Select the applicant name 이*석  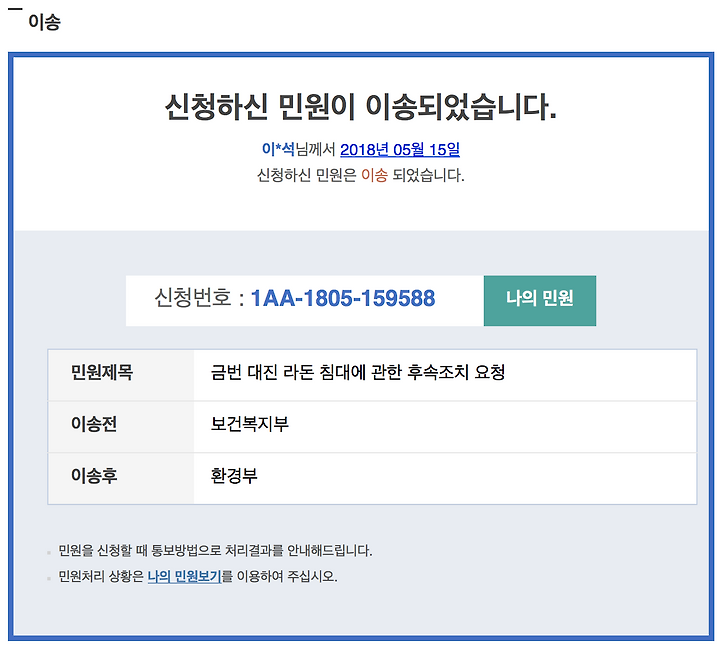pyautogui.click(x=278, y=149)
